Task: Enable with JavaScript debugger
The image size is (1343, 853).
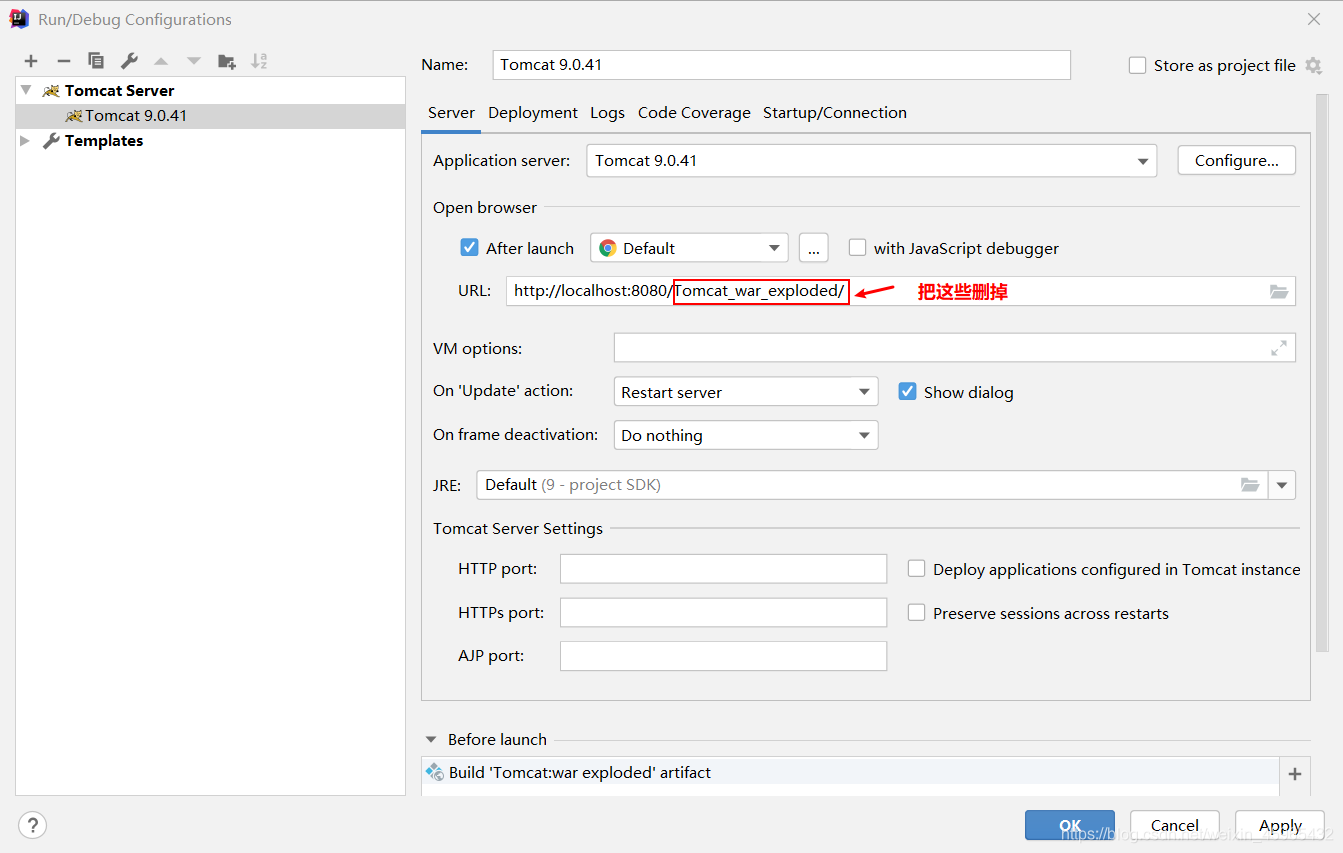Action: 857,248
